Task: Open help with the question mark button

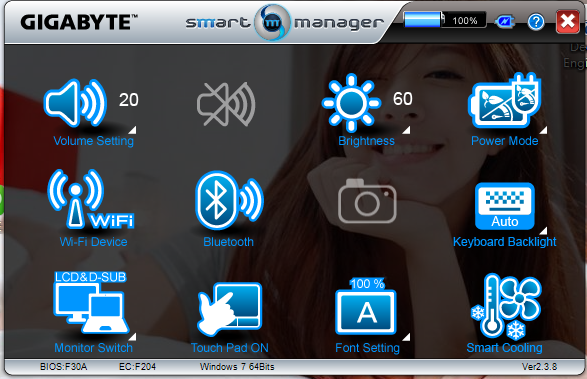Action: pos(536,21)
